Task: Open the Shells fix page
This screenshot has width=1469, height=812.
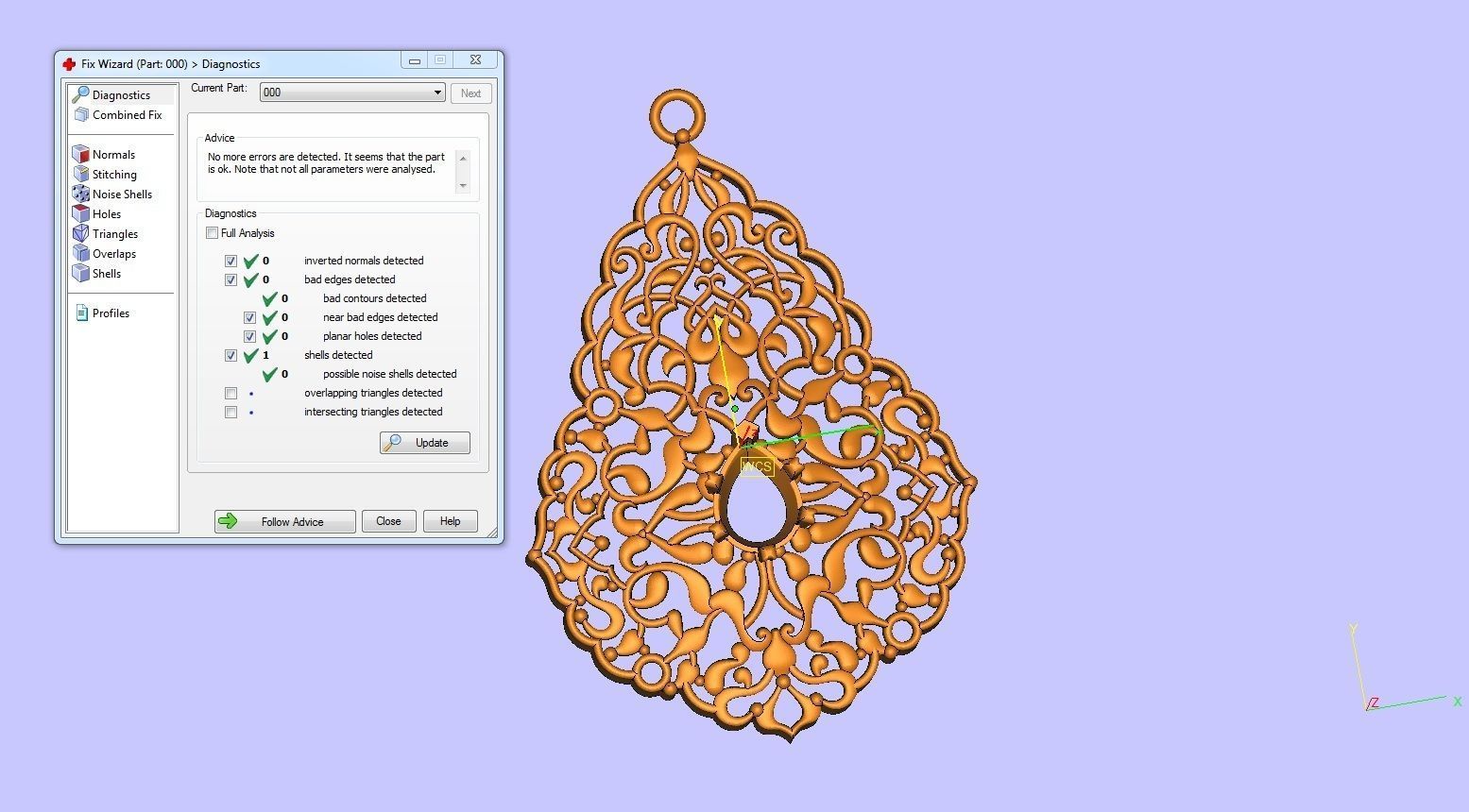Action: pos(107,274)
